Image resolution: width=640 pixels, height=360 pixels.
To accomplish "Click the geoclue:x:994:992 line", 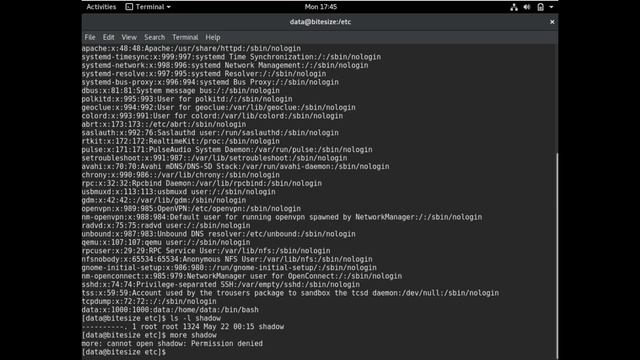I will [x=218, y=107].
